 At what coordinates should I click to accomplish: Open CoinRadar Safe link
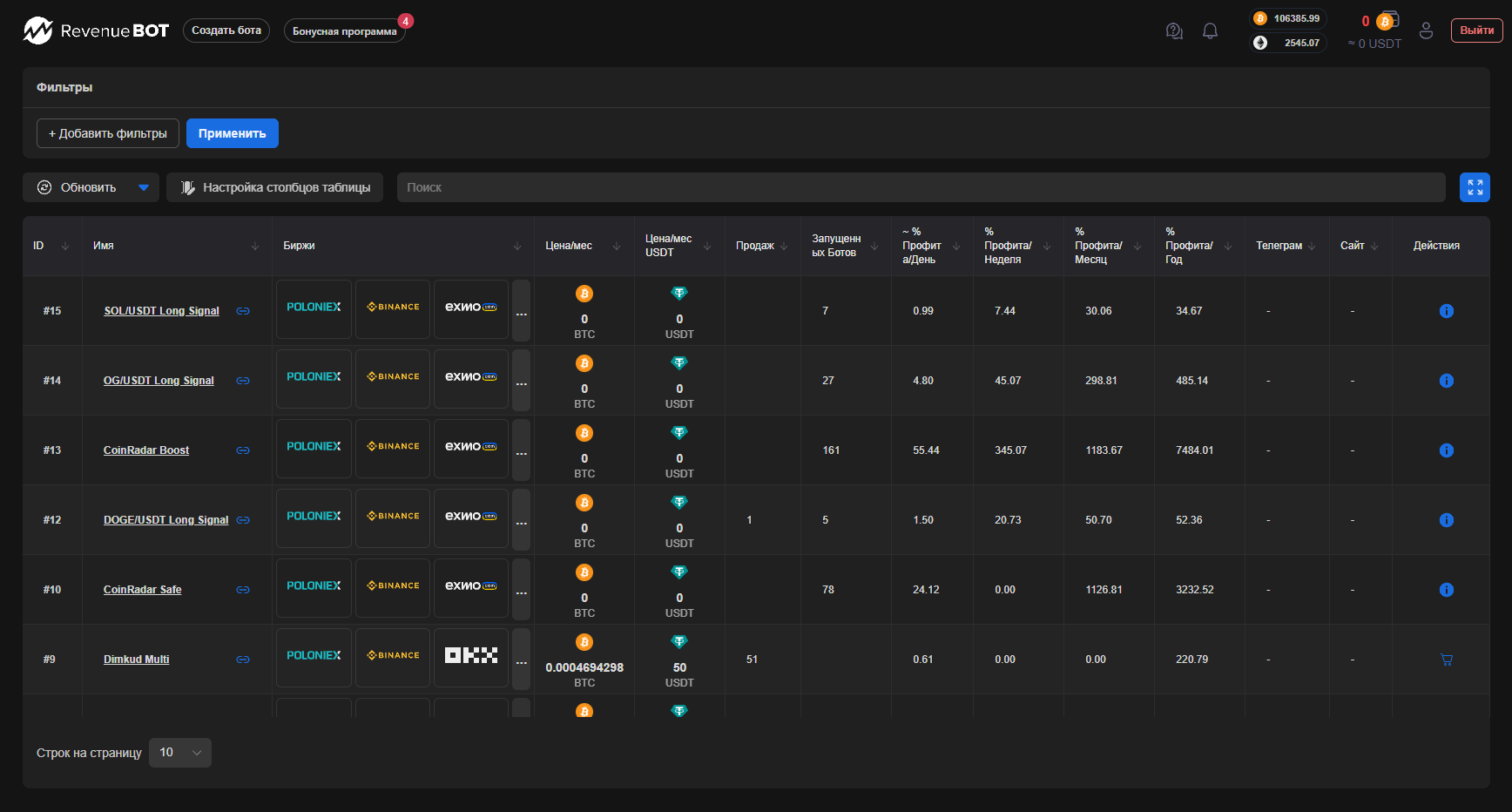[x=143, y=590]
